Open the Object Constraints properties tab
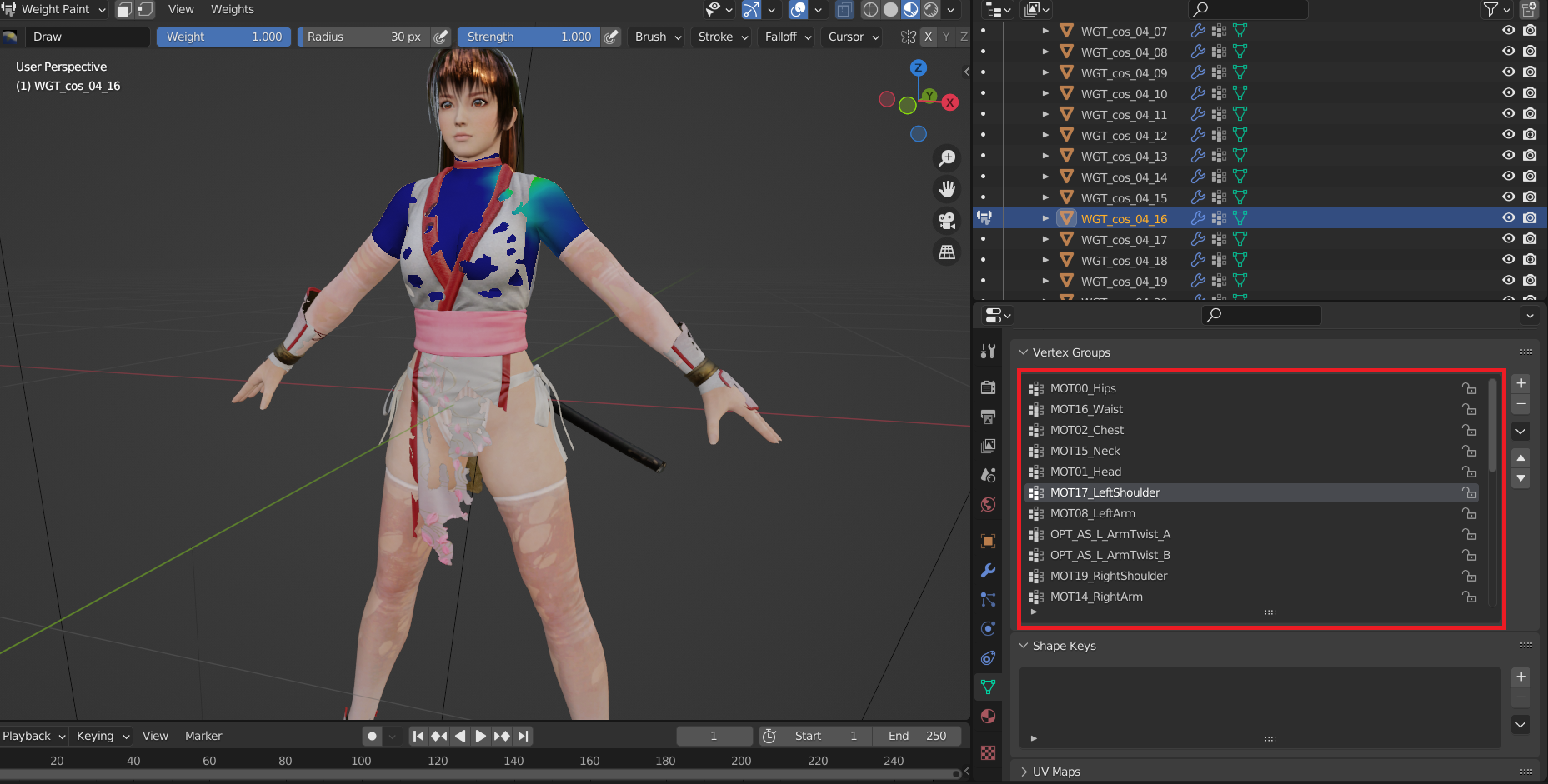This screenshot has height=784, width=1548. pyautogui.click(x=988, y=657)
